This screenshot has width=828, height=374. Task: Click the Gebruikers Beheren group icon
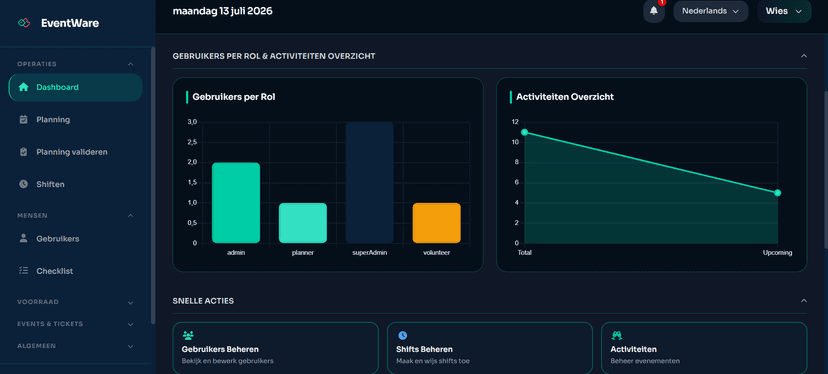point(188,335)
